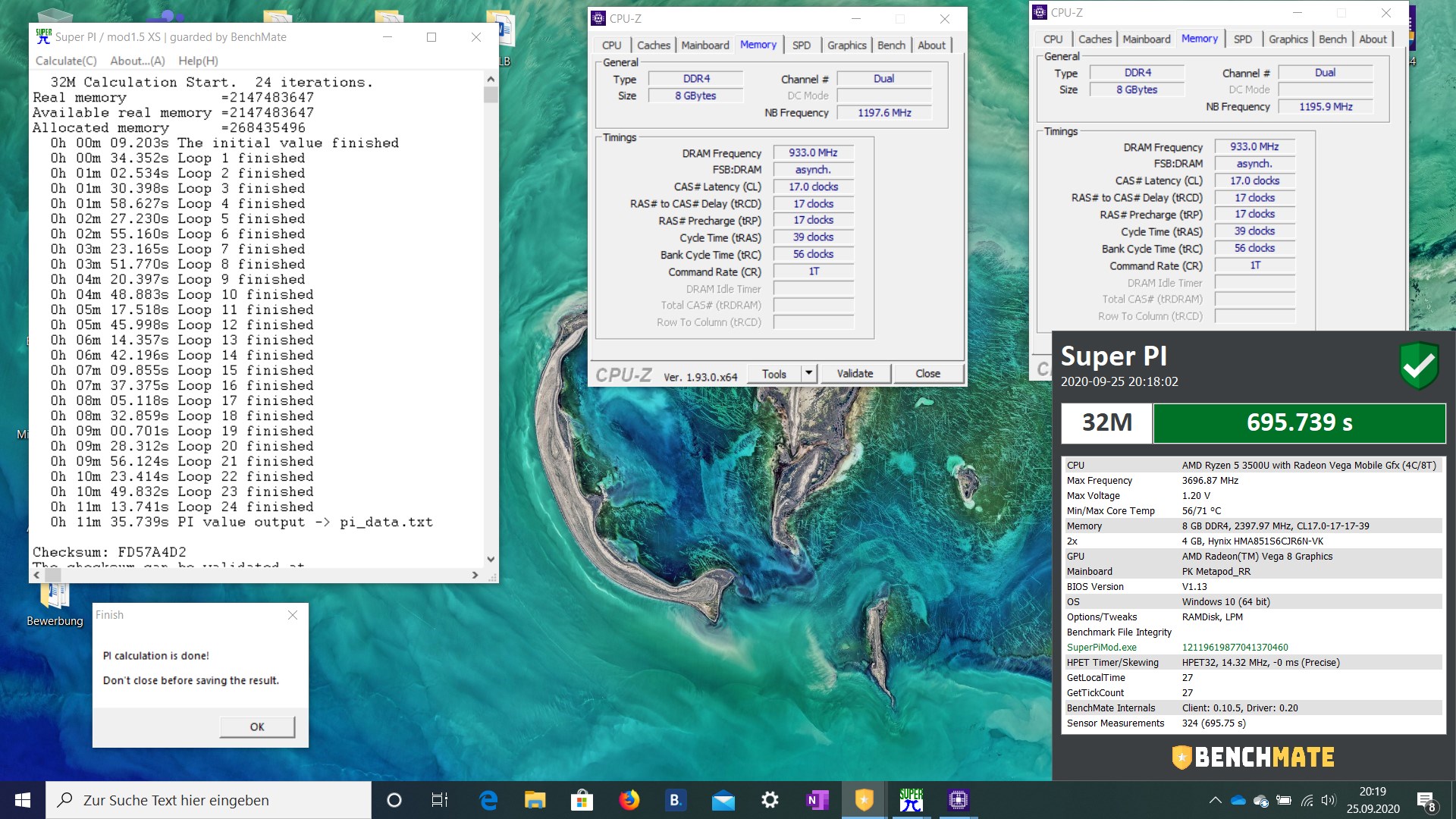Select the Bewerbung desktop folder icon

click(55, 604)
